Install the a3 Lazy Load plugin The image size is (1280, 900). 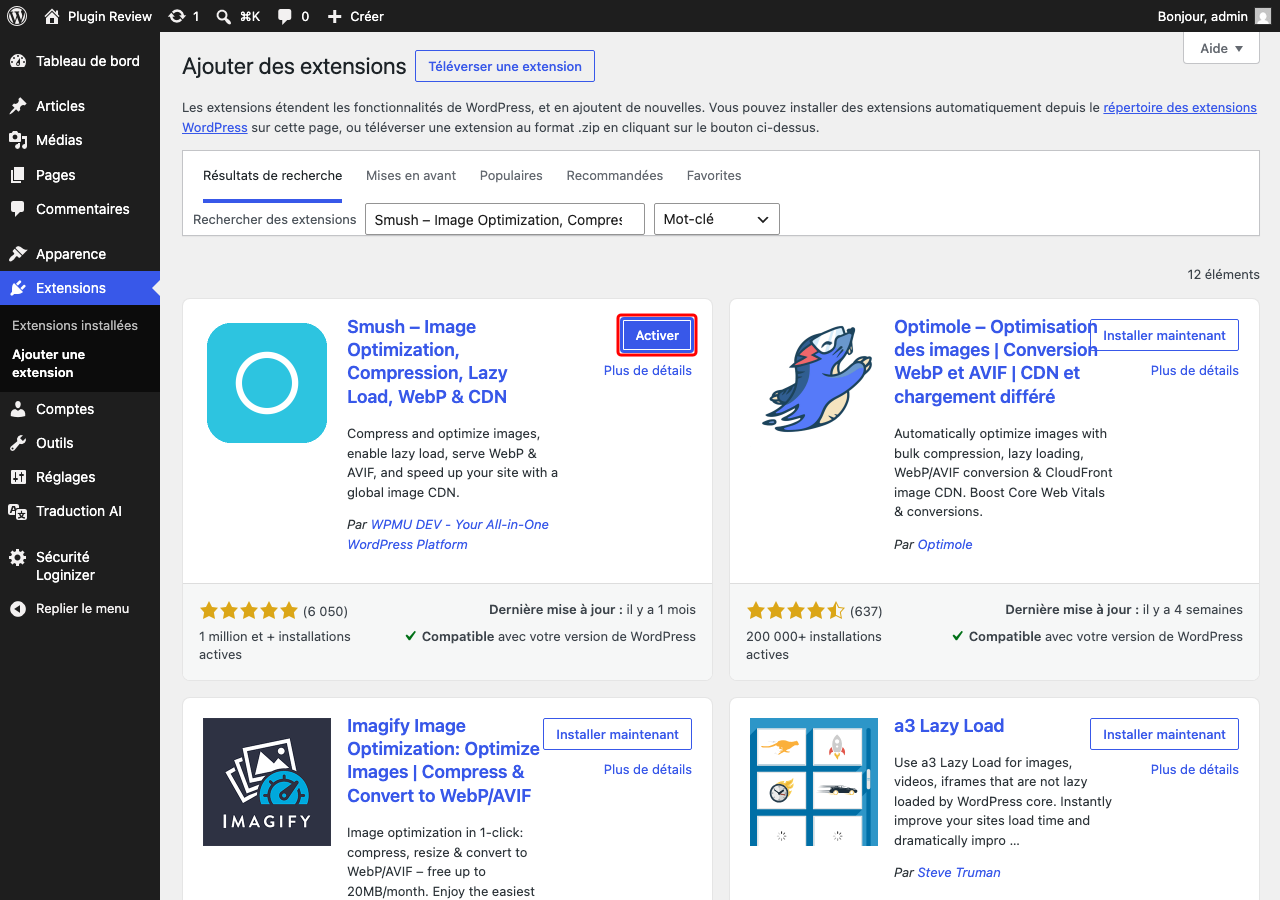pyautogui.click(x=1164, y=734)
